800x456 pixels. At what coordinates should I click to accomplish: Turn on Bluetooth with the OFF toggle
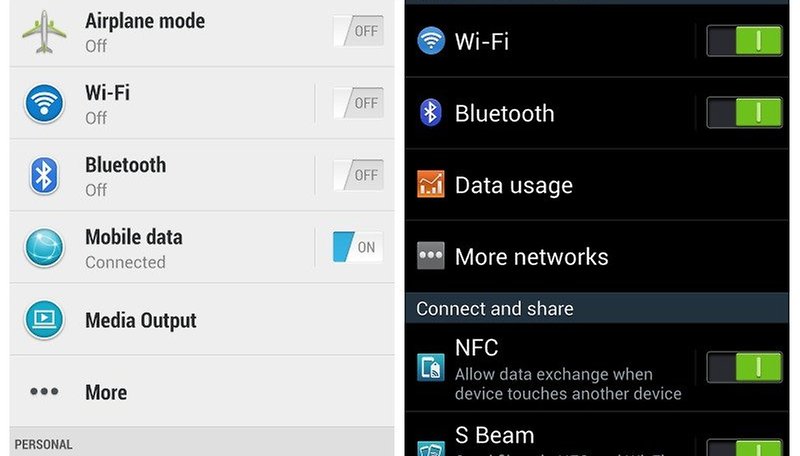click(x=358, y=175)
